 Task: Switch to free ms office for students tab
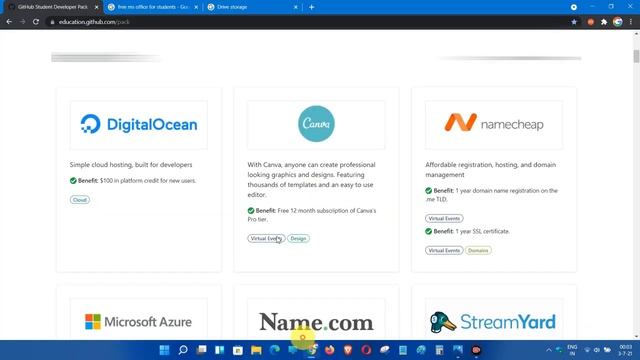click(153, 7)
